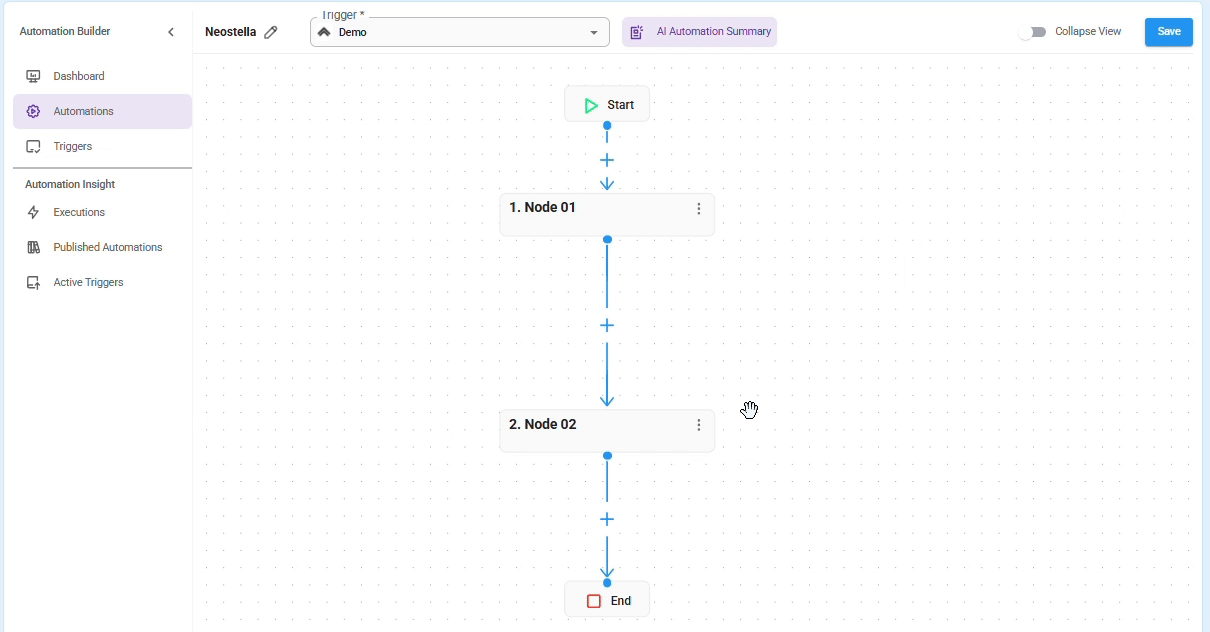1210x632 pixels.
Task: Add step between Node 02 and End
Action: (607, 519)
